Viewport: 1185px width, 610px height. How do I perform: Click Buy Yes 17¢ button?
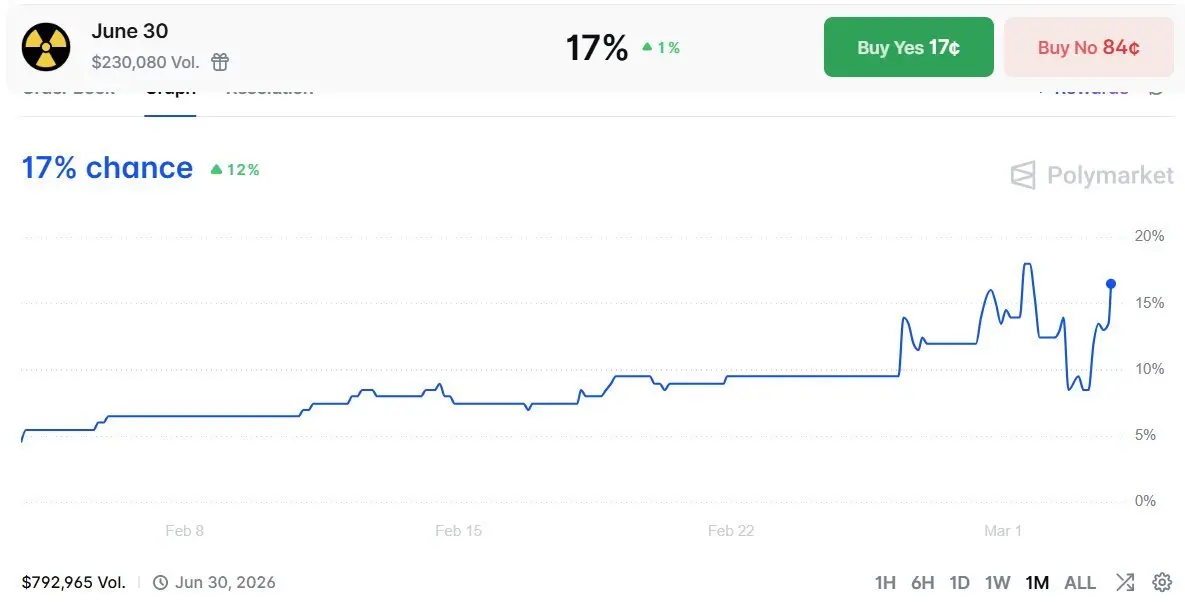[908, 47]
